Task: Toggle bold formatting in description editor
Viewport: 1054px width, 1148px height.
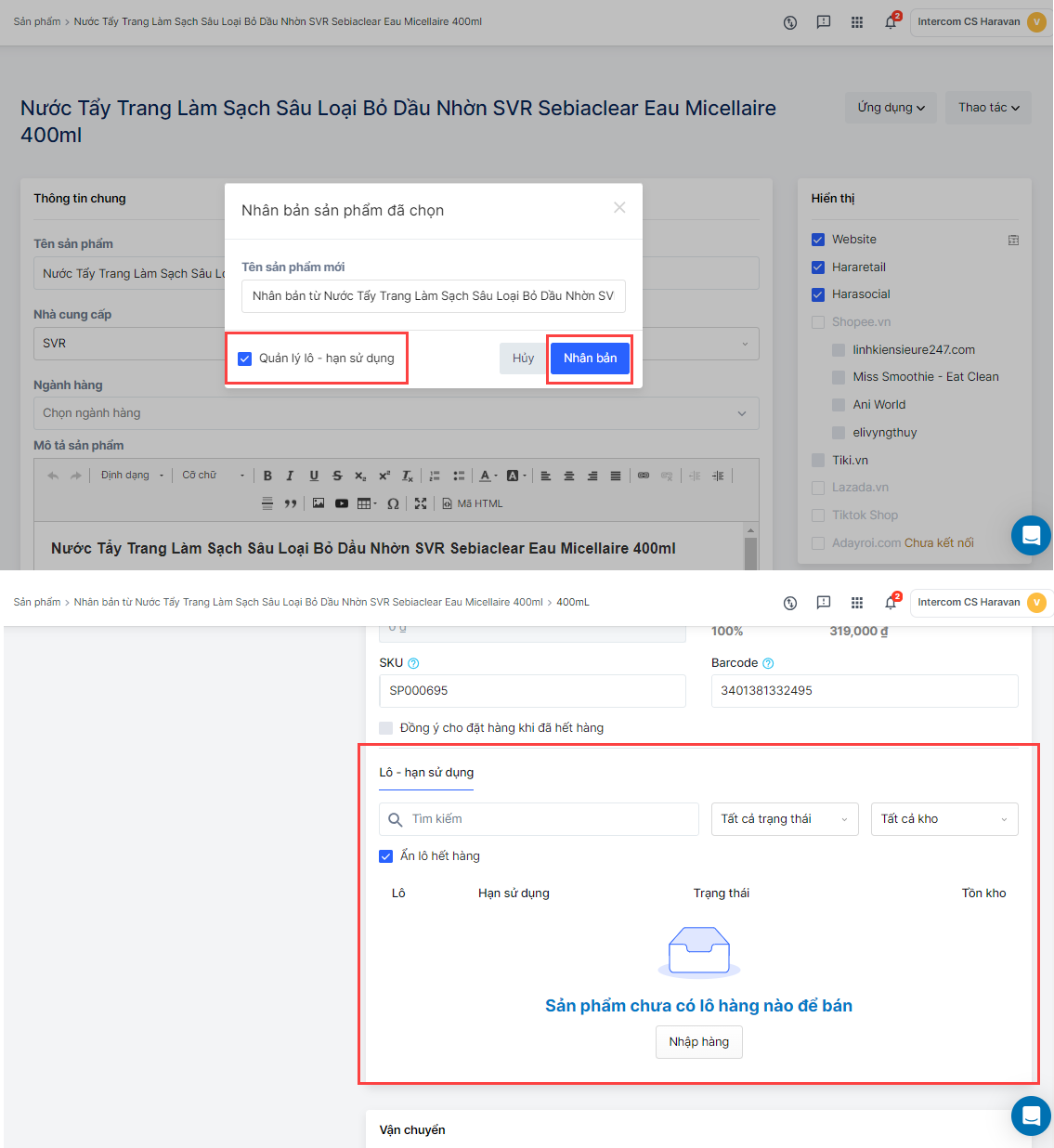Action: [267, 476]
